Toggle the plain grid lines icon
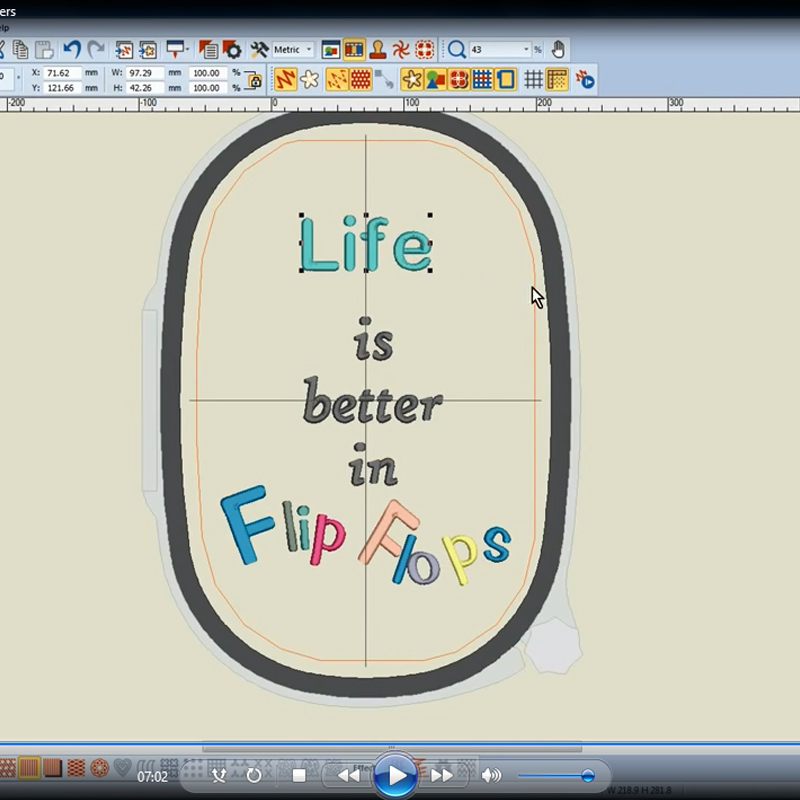Screen dimensions: 800x800 533,80
